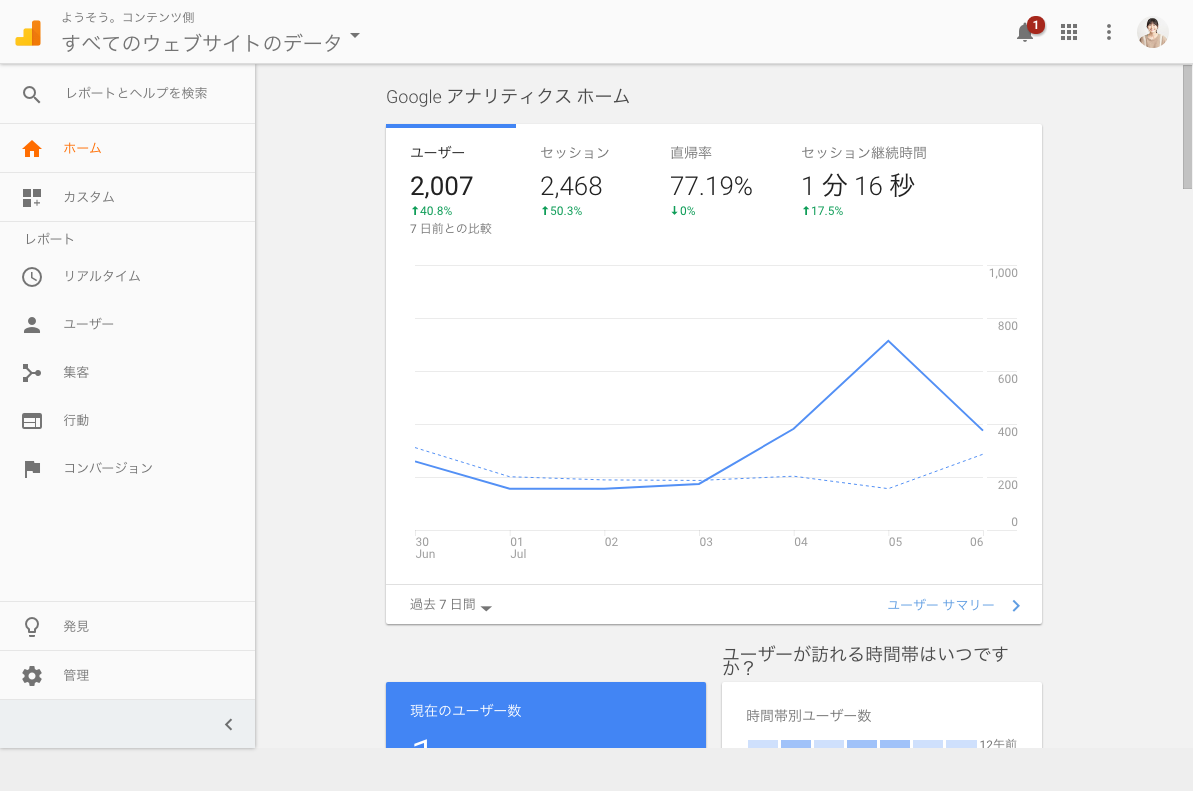Click the arrow next to ユーザー サマリー
Screen dimensions: 1193x791
(1016, 605)
